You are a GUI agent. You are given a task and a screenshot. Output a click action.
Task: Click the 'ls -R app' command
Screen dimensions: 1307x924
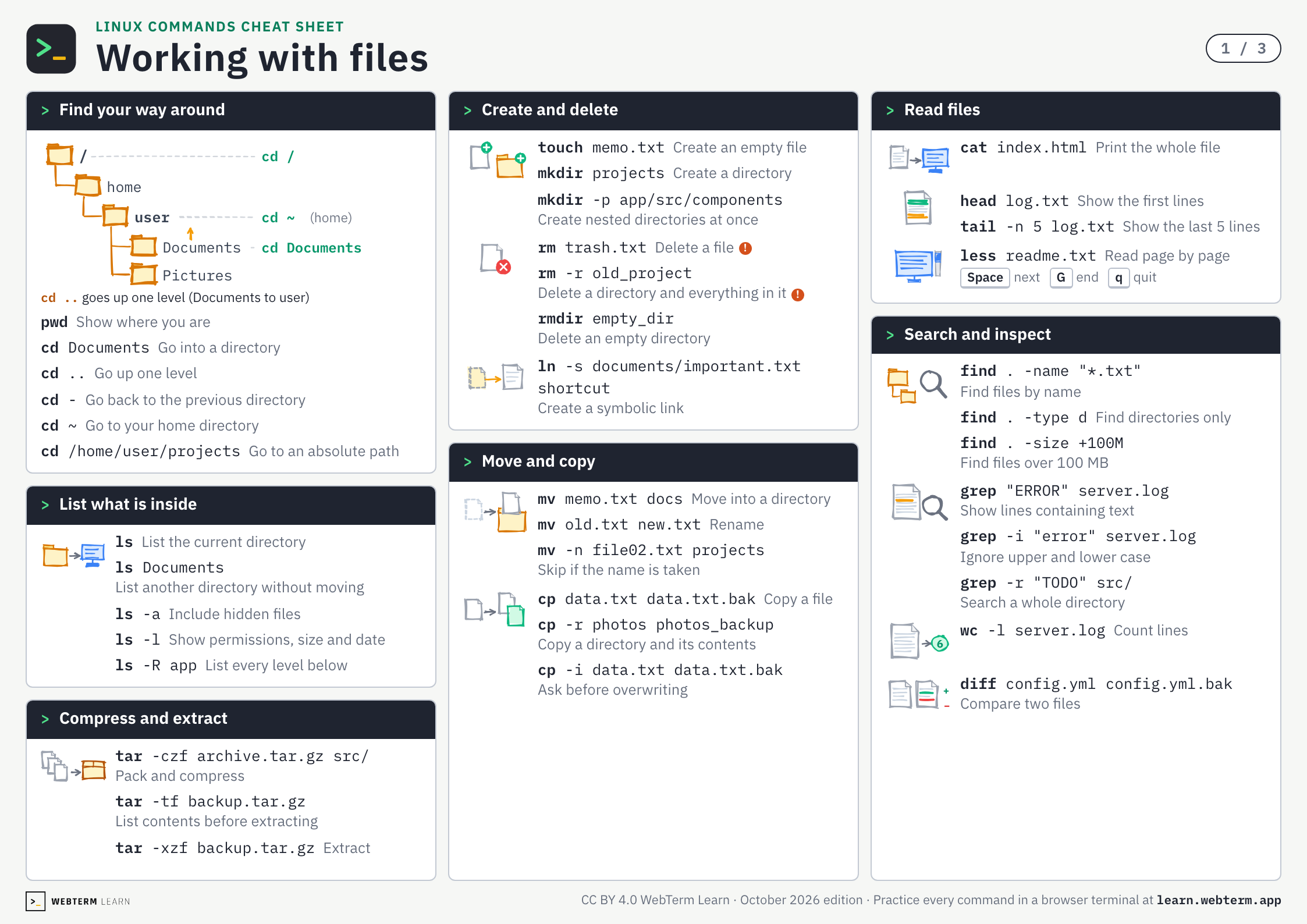[x=156, y=666]
